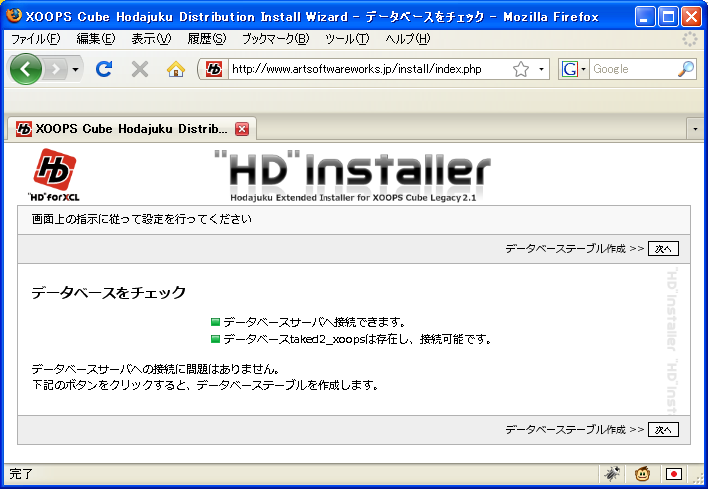This screenshot has width=708, height=489.
Task: Click the monkey face status bar icon
Action: click(642, 474)
